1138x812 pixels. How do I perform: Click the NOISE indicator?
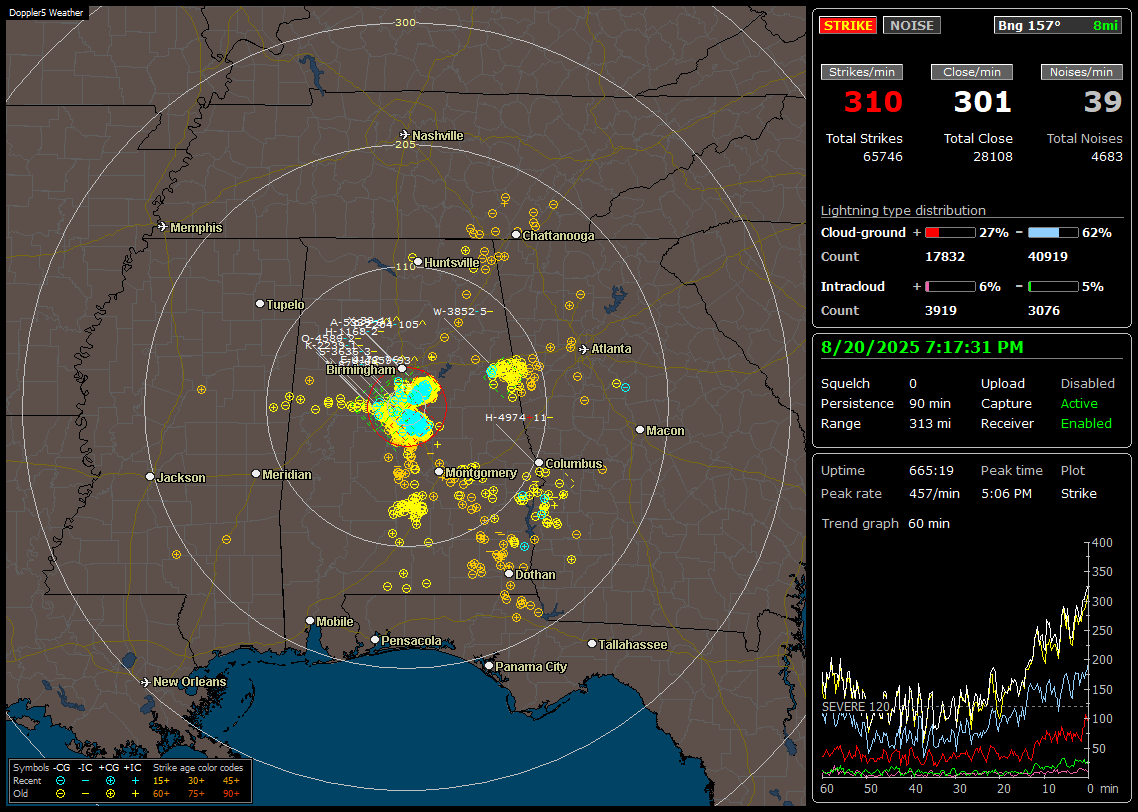tap(912, 25)
